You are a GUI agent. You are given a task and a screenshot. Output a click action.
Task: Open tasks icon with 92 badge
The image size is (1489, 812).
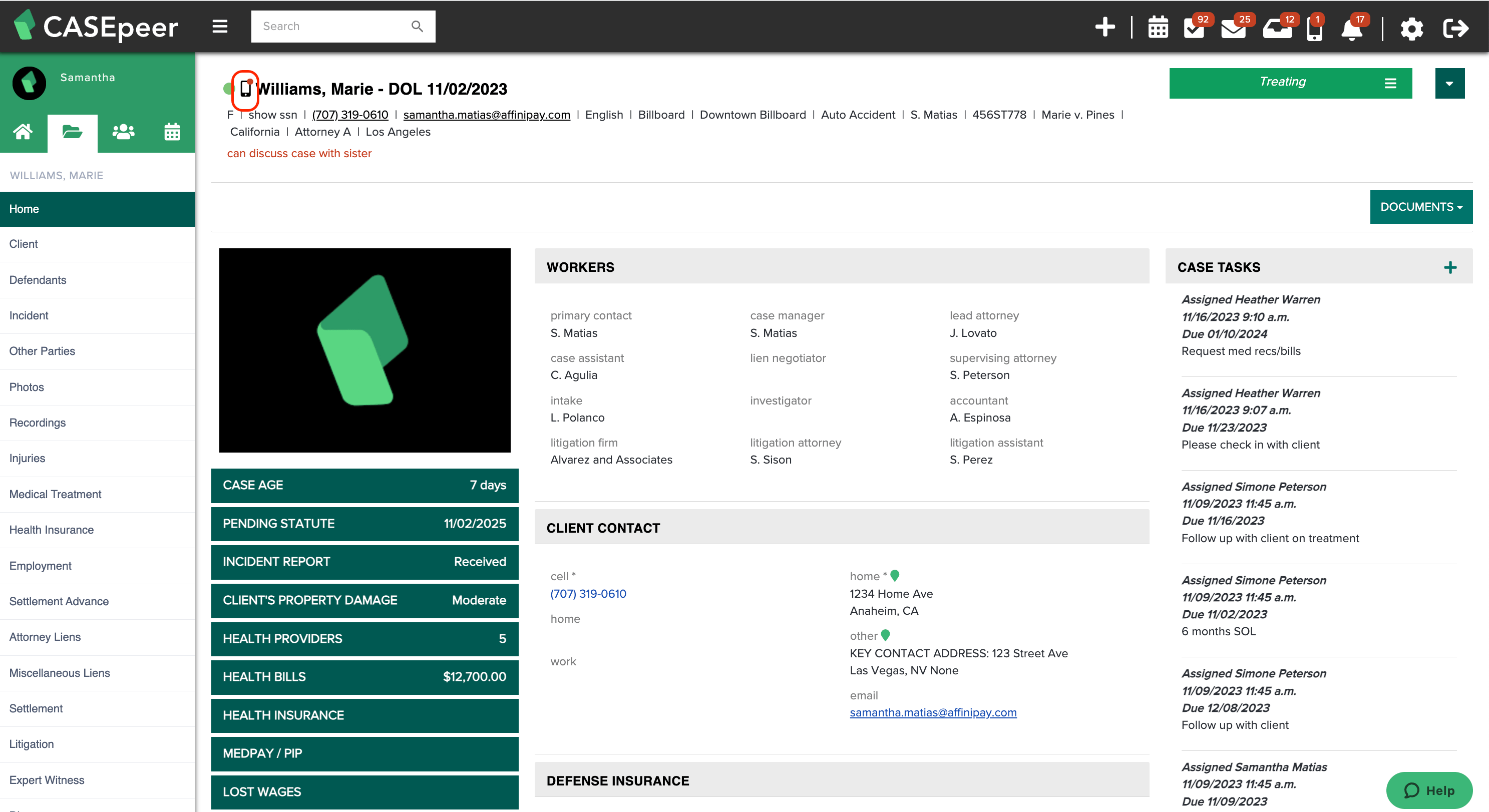[1193, 27]
